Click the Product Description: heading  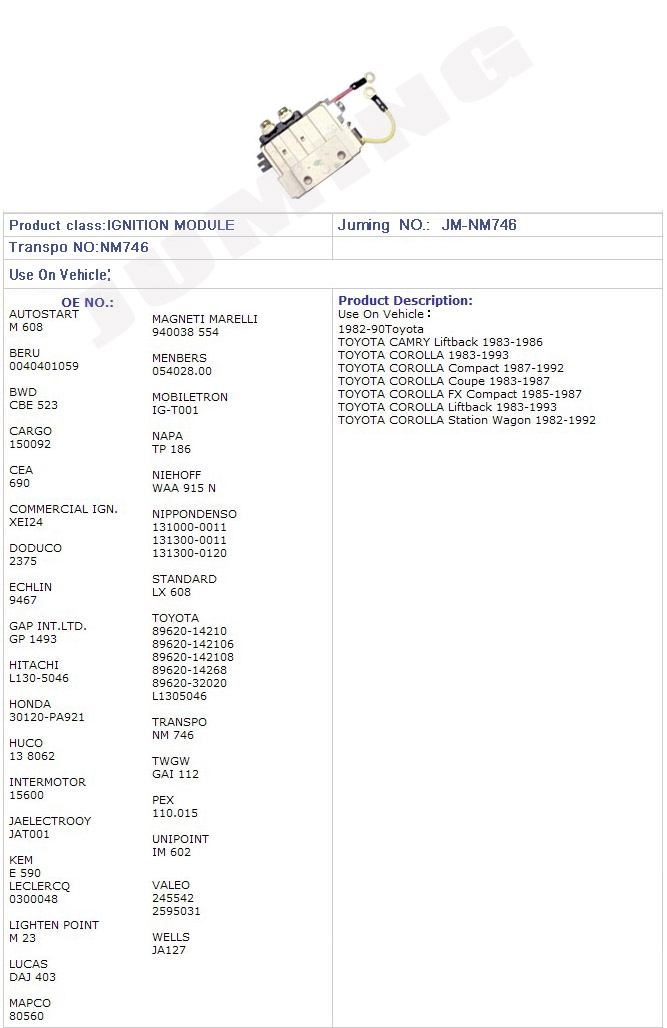point(405,300)
